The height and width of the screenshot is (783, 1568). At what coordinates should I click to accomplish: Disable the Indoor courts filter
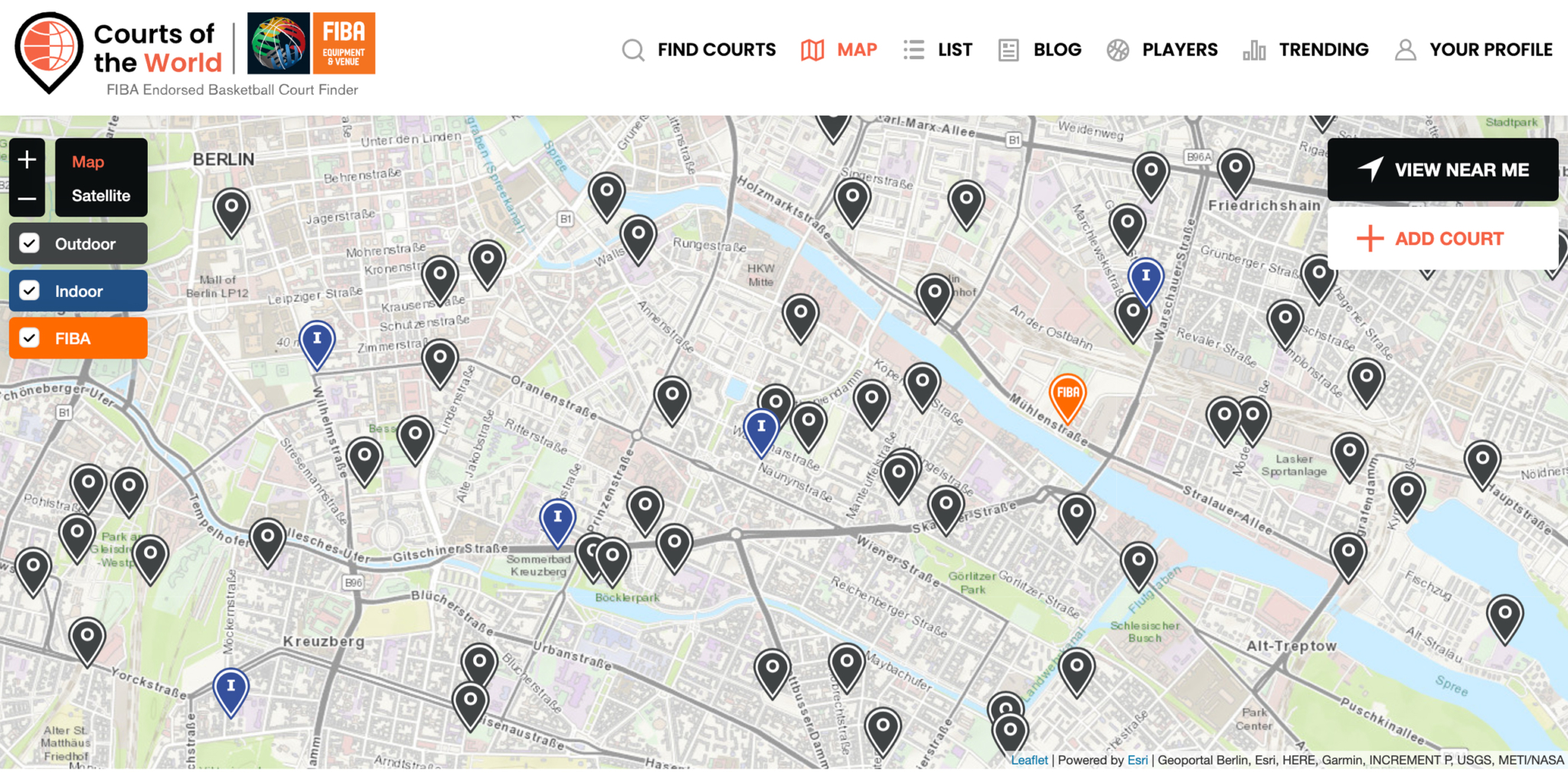pyautogui.click(x=28, y=291)
